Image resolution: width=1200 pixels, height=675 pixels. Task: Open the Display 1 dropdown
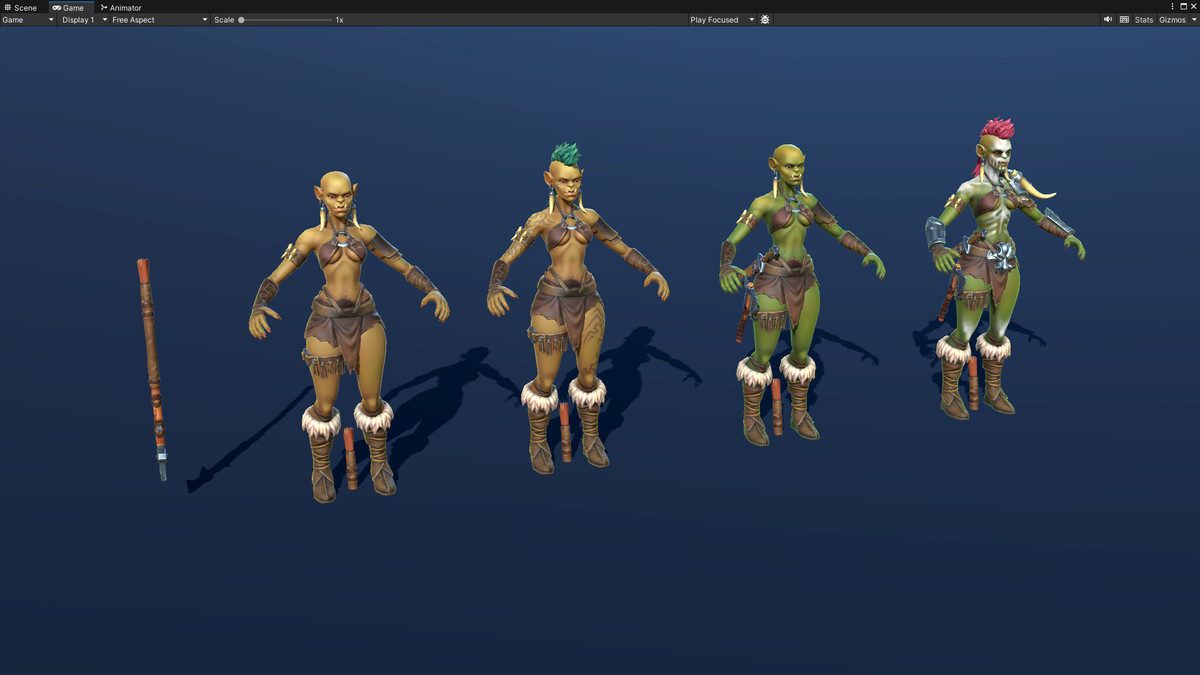tap(79, 19)
